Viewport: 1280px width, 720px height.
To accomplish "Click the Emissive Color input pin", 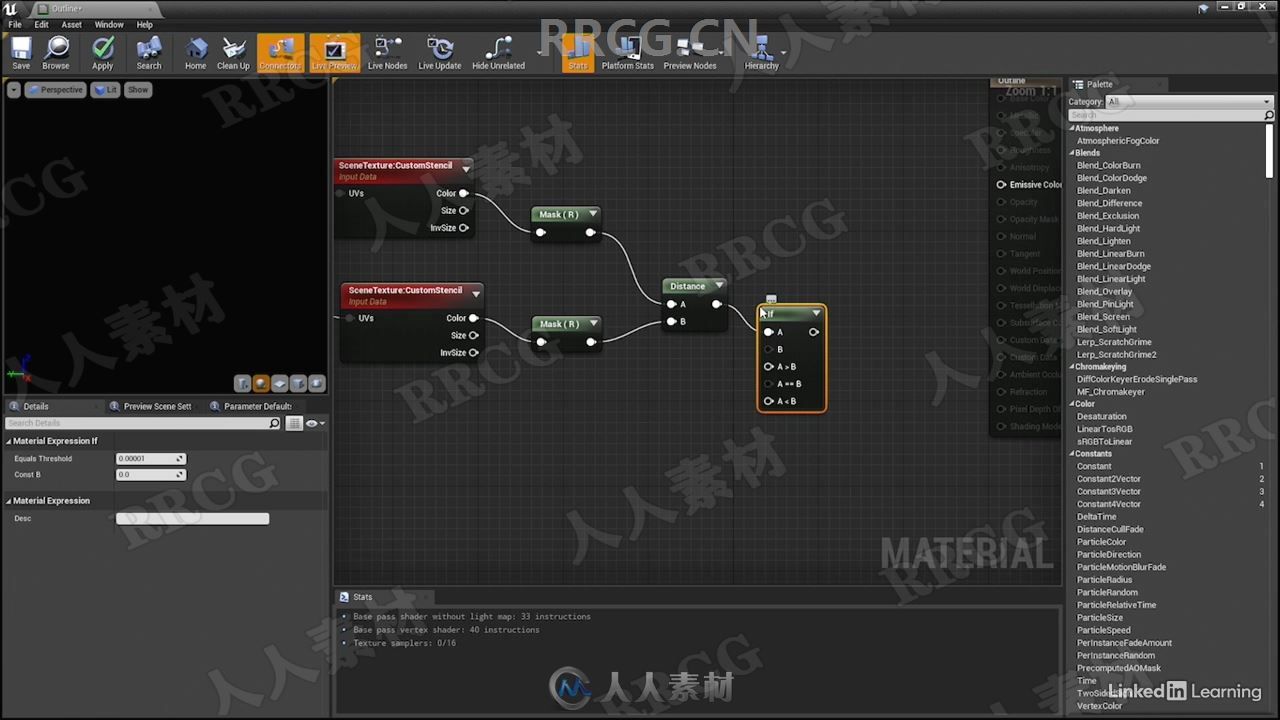I will click(x=1001, y=185).
